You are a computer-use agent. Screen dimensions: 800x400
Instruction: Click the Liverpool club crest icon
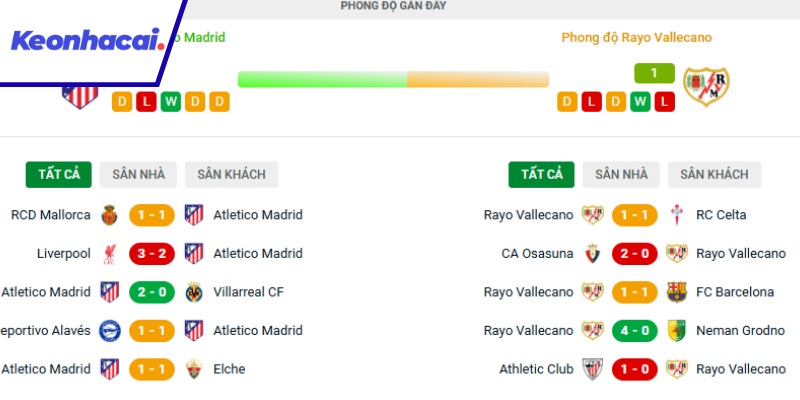click(x=110, y=254)
